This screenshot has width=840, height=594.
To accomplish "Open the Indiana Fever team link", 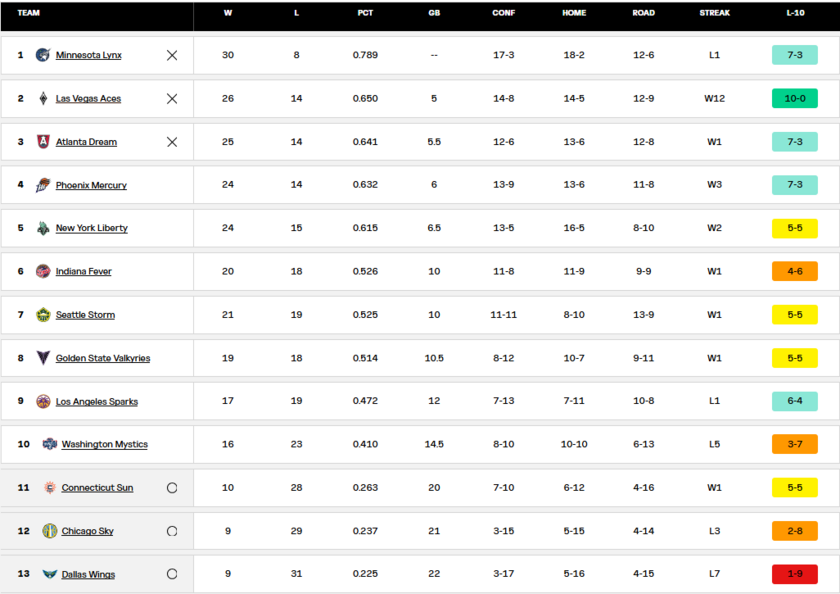I will click(84, 272).
